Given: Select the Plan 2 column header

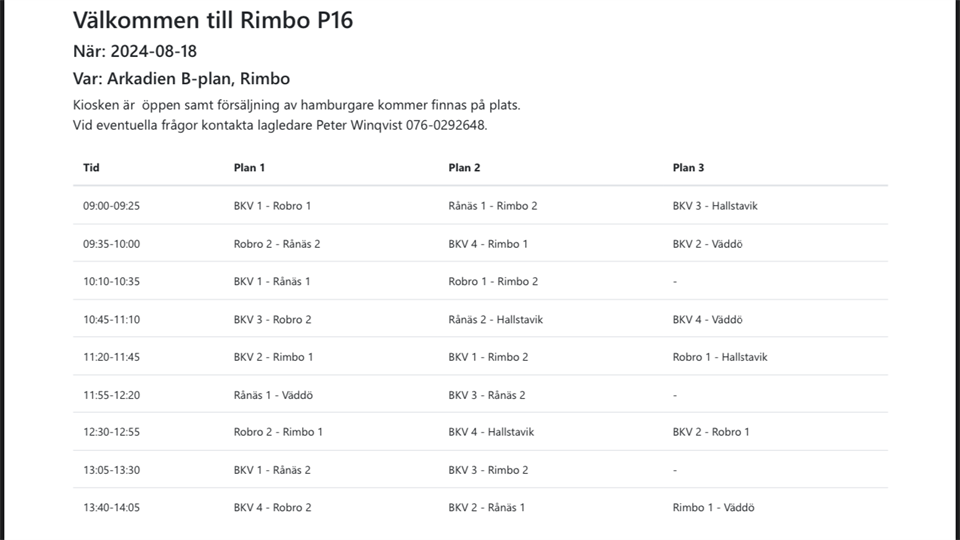Looking at the screenshot, I should [464, 168].
